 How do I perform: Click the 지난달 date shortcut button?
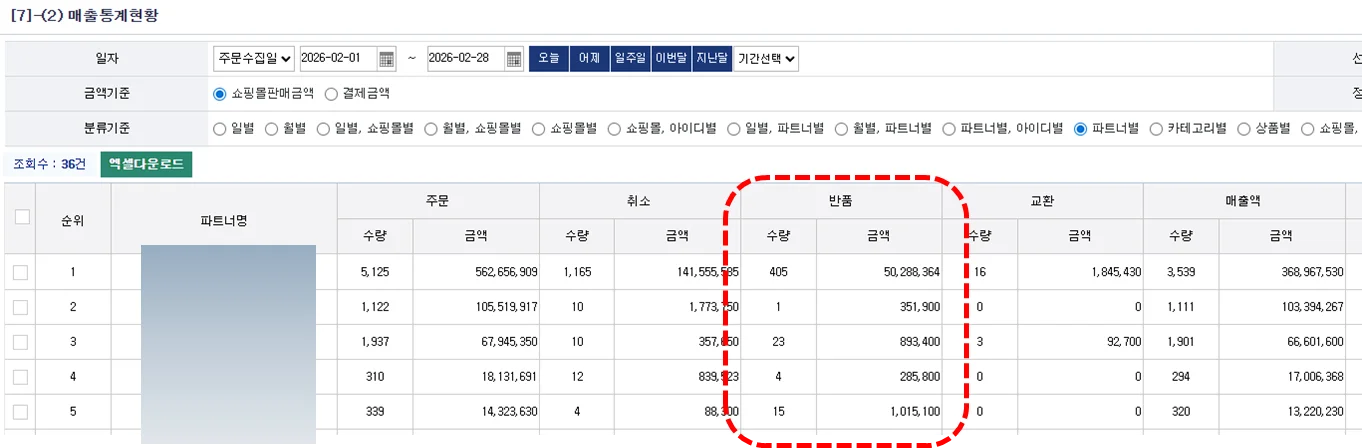coord(712,59)
